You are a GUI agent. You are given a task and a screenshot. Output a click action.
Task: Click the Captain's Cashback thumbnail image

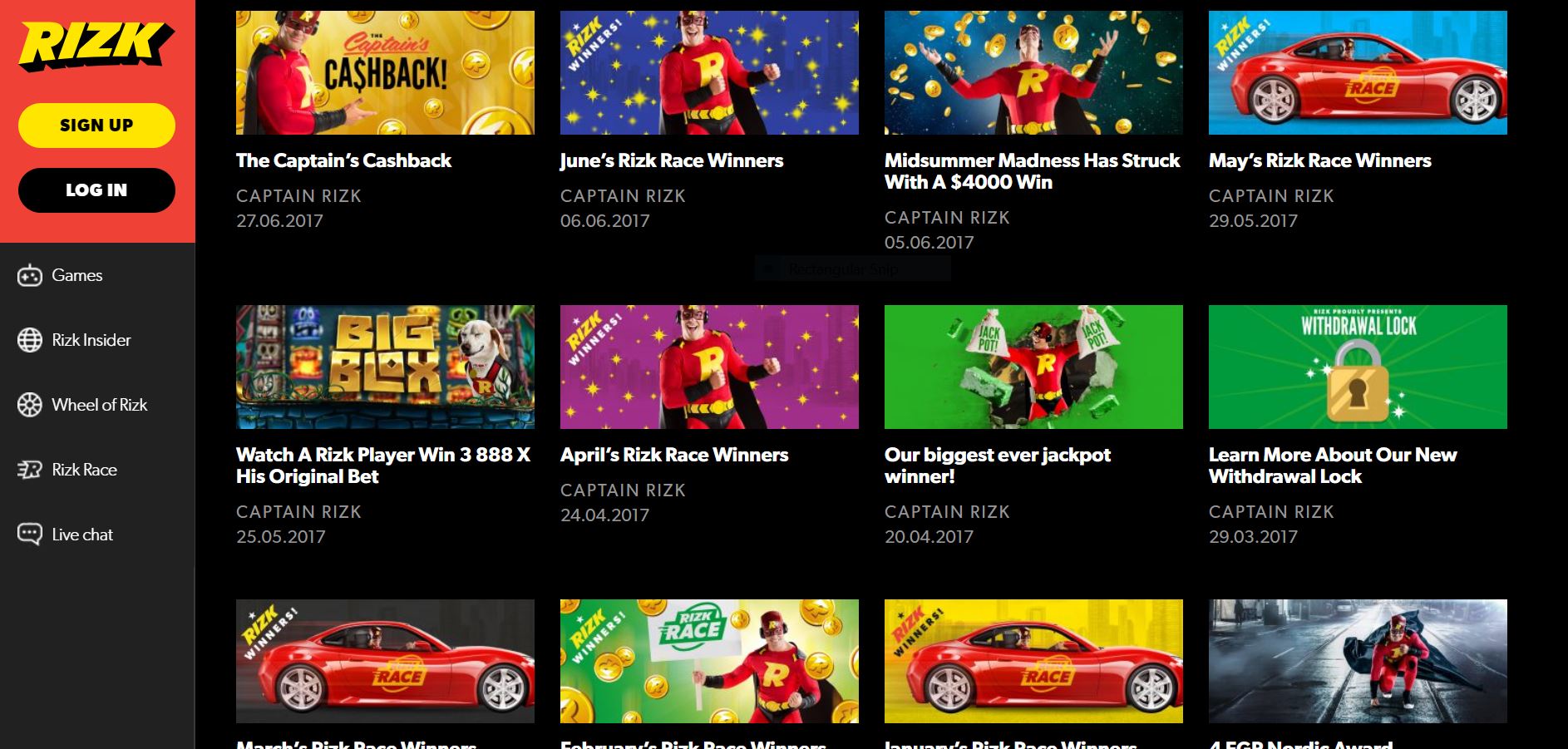pyautogui.click(x=385, y=72)
